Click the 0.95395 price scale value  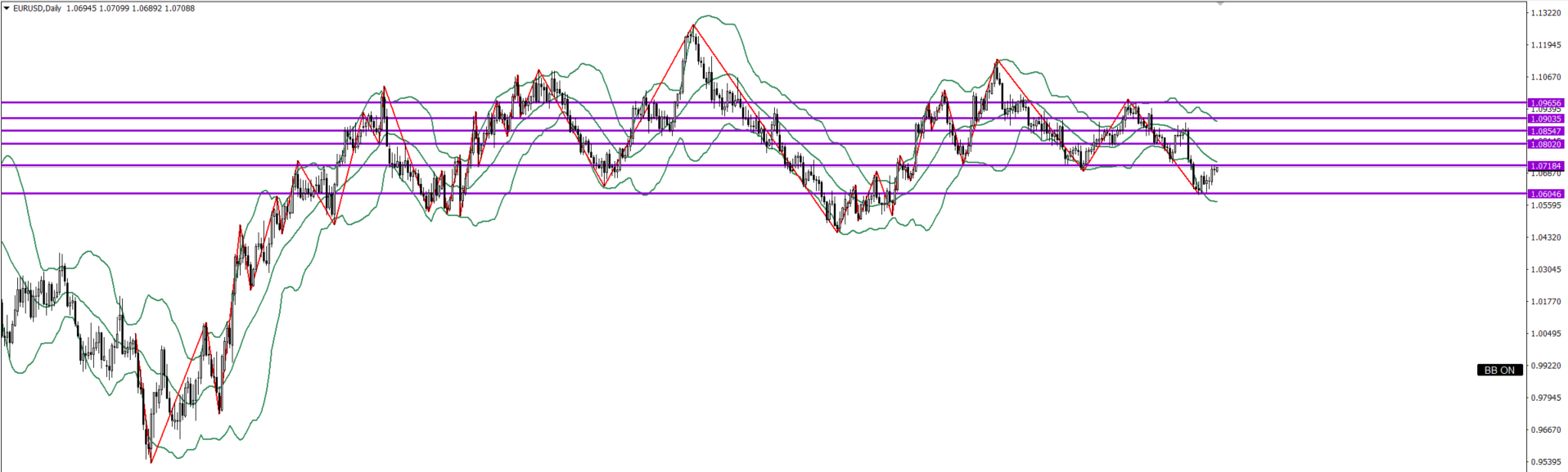[x=1545, y=461]
